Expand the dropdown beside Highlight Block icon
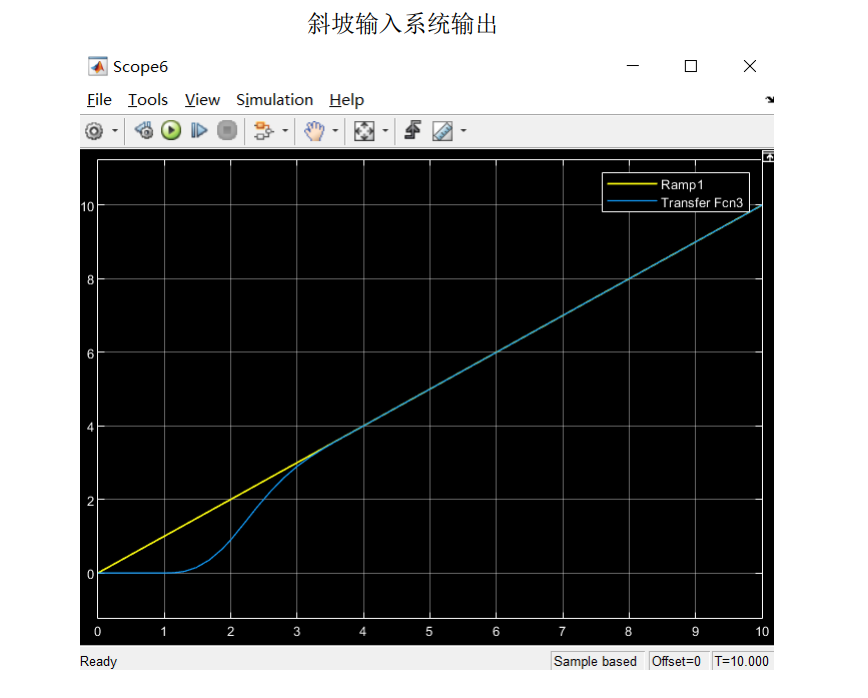Image resolution: width=868 pixels, height=698 pixels. coord(285,131)
